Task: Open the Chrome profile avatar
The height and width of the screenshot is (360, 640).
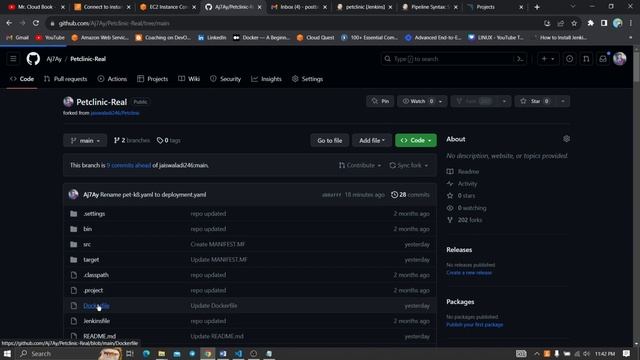Action: coord(618,23)
